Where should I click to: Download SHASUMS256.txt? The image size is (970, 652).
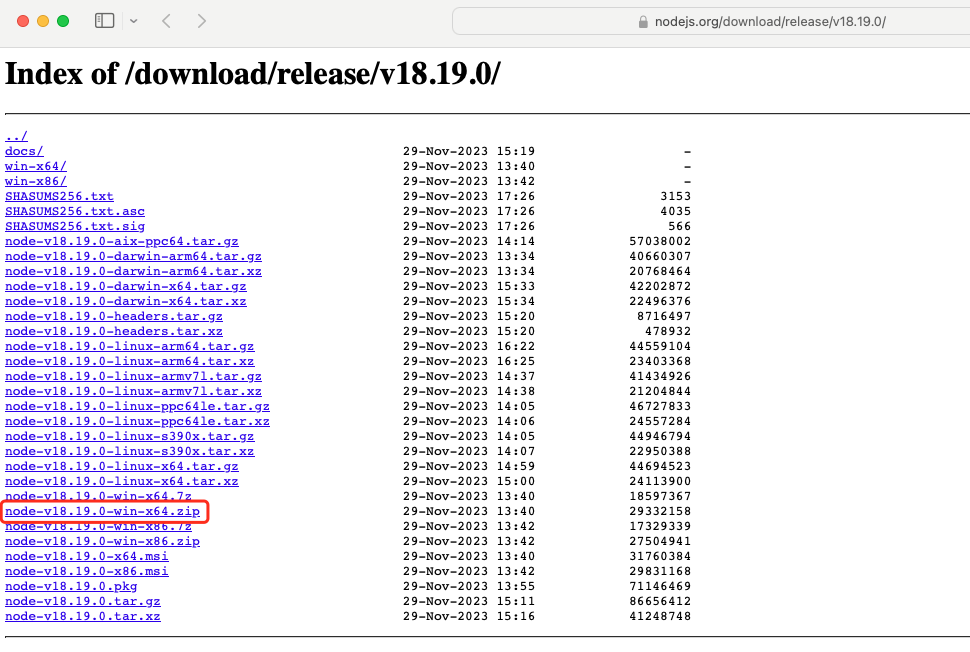pyautogui.click(x=58, y=196)
